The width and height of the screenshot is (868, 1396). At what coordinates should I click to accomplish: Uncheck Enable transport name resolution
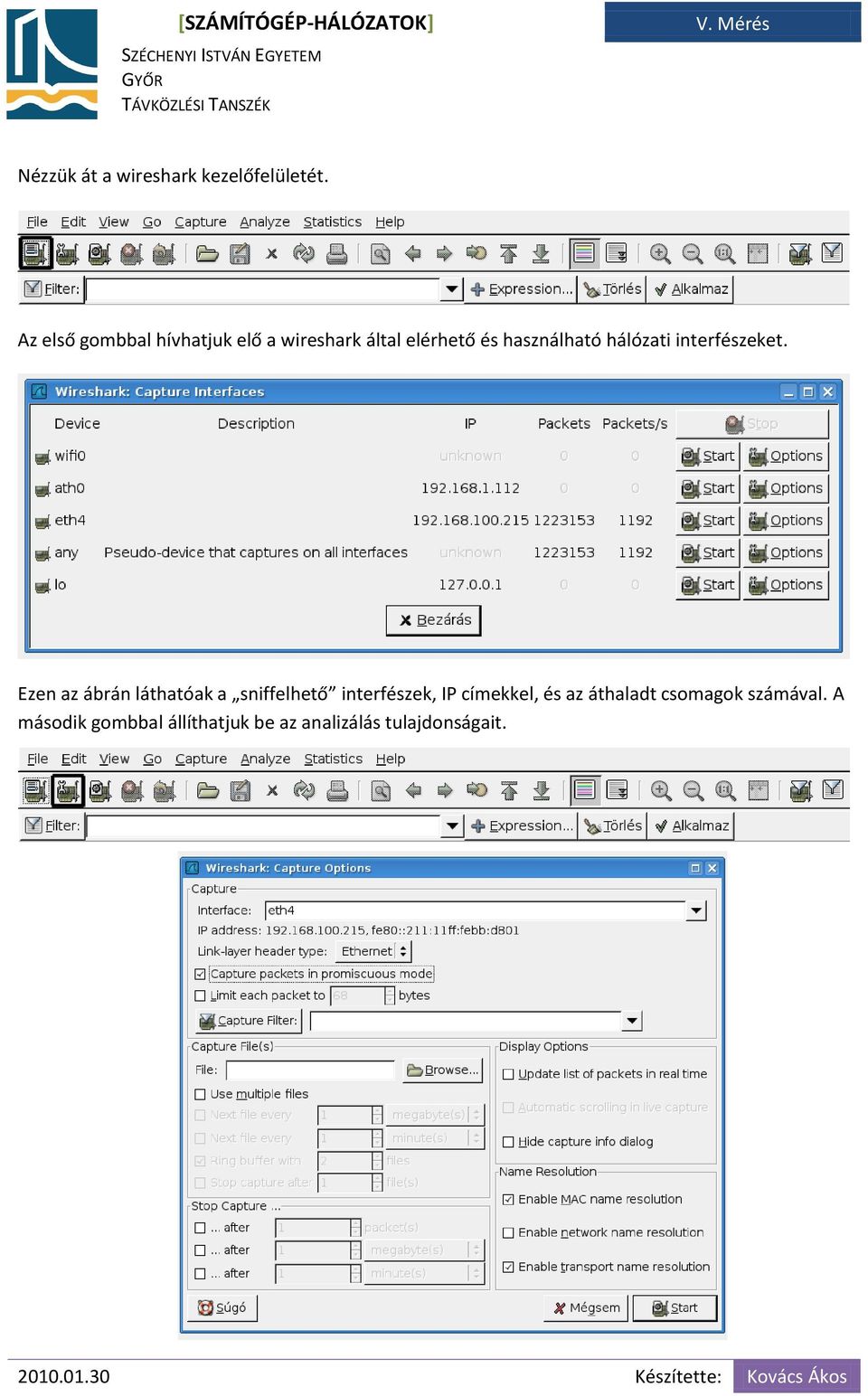tap(508, 1267)
